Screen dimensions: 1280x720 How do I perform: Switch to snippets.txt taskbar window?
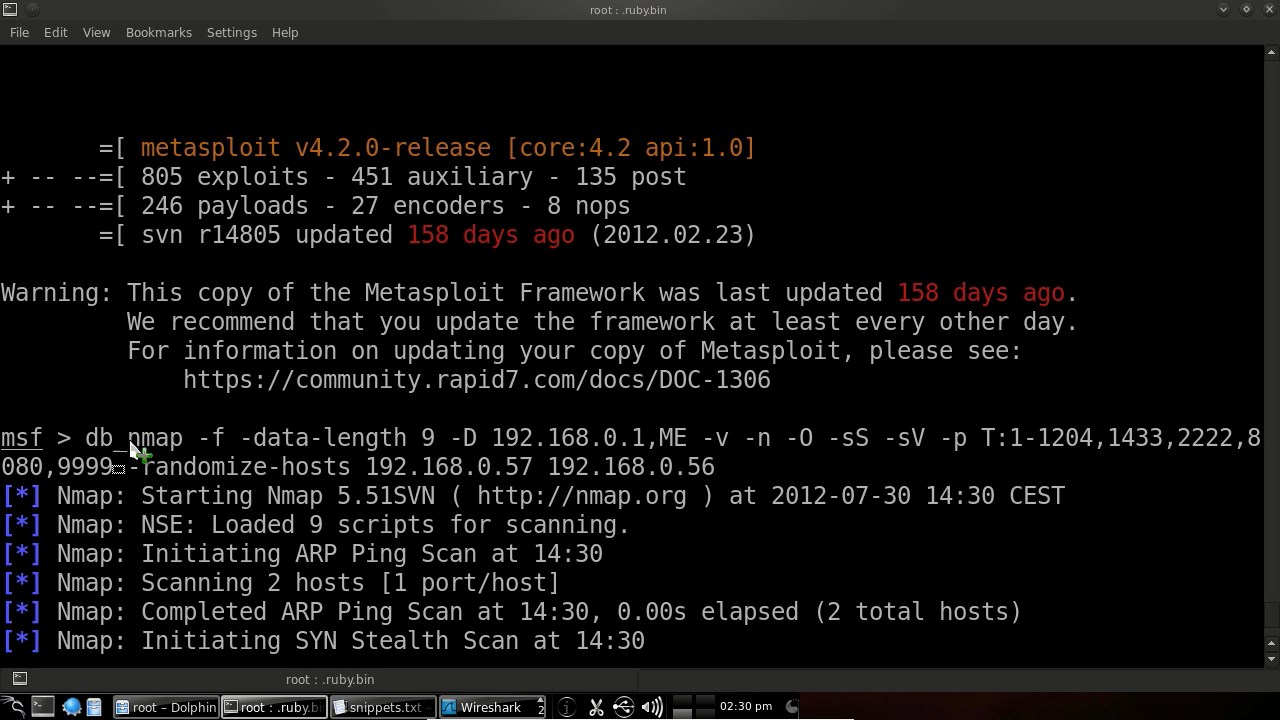(x=382, y=707)
